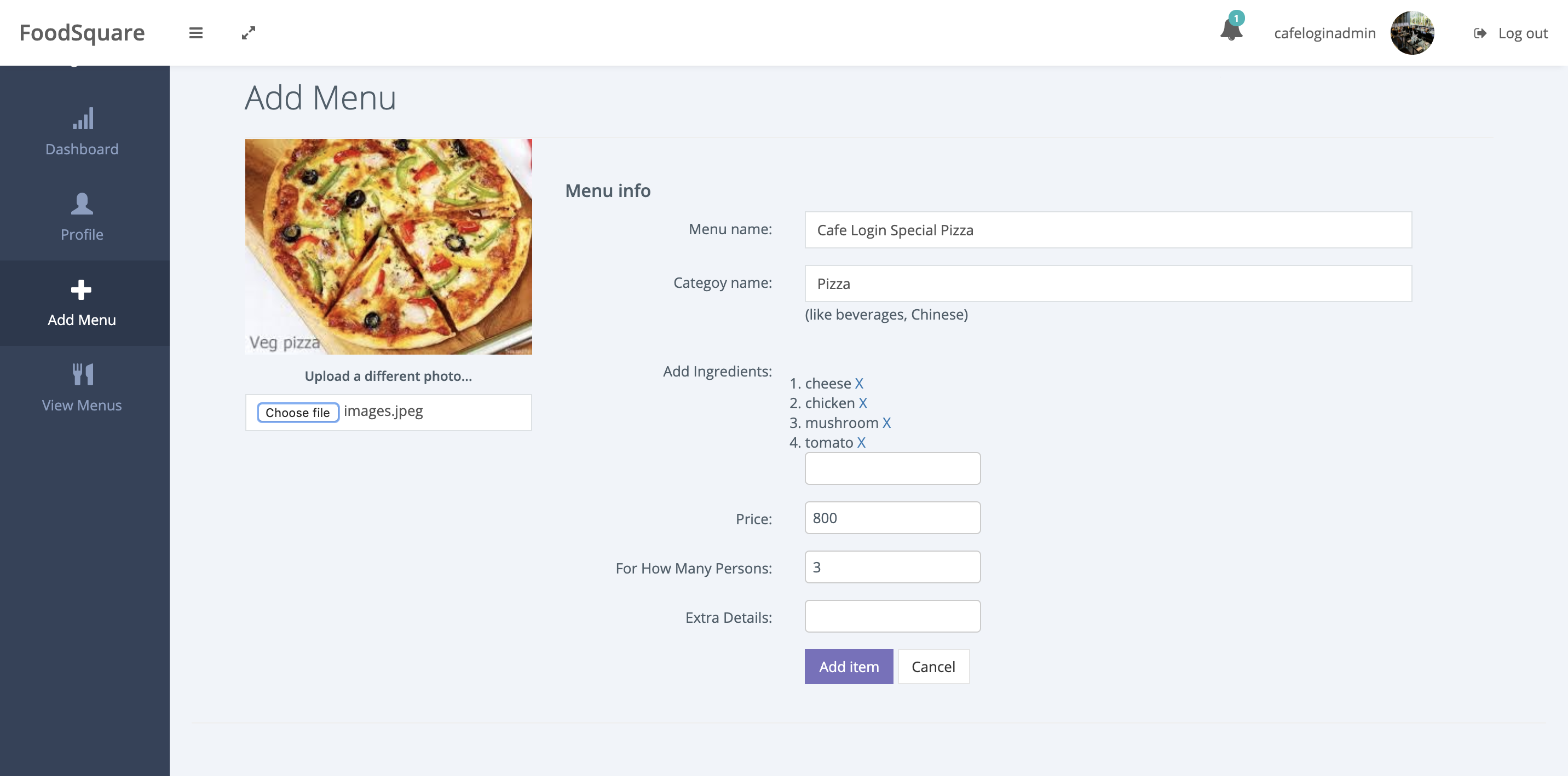Click the Cancel button
This screenshot has width=1568, height=776.
(933, 667)
